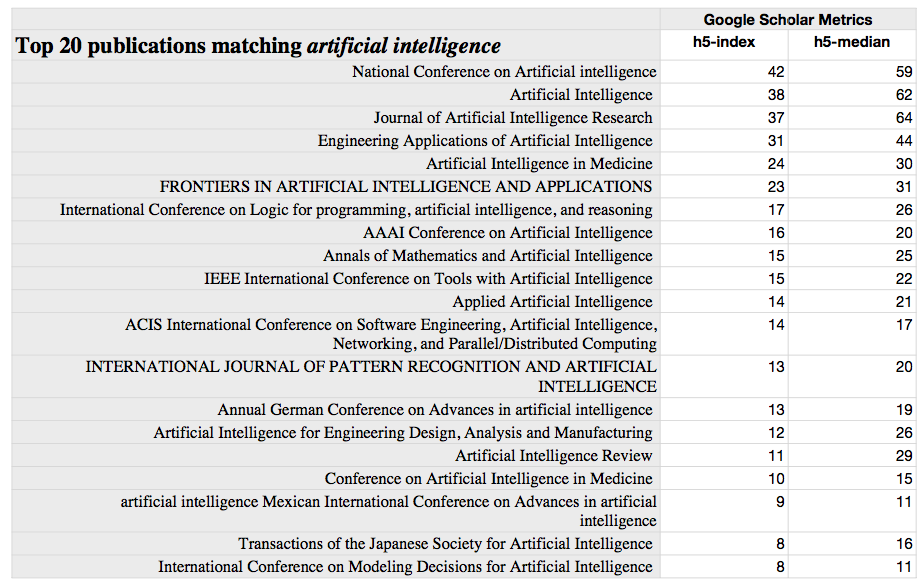The image size is (924, 585).
Task: Open International Conference on Modeling Decisions entry
Action: [405, 567]
